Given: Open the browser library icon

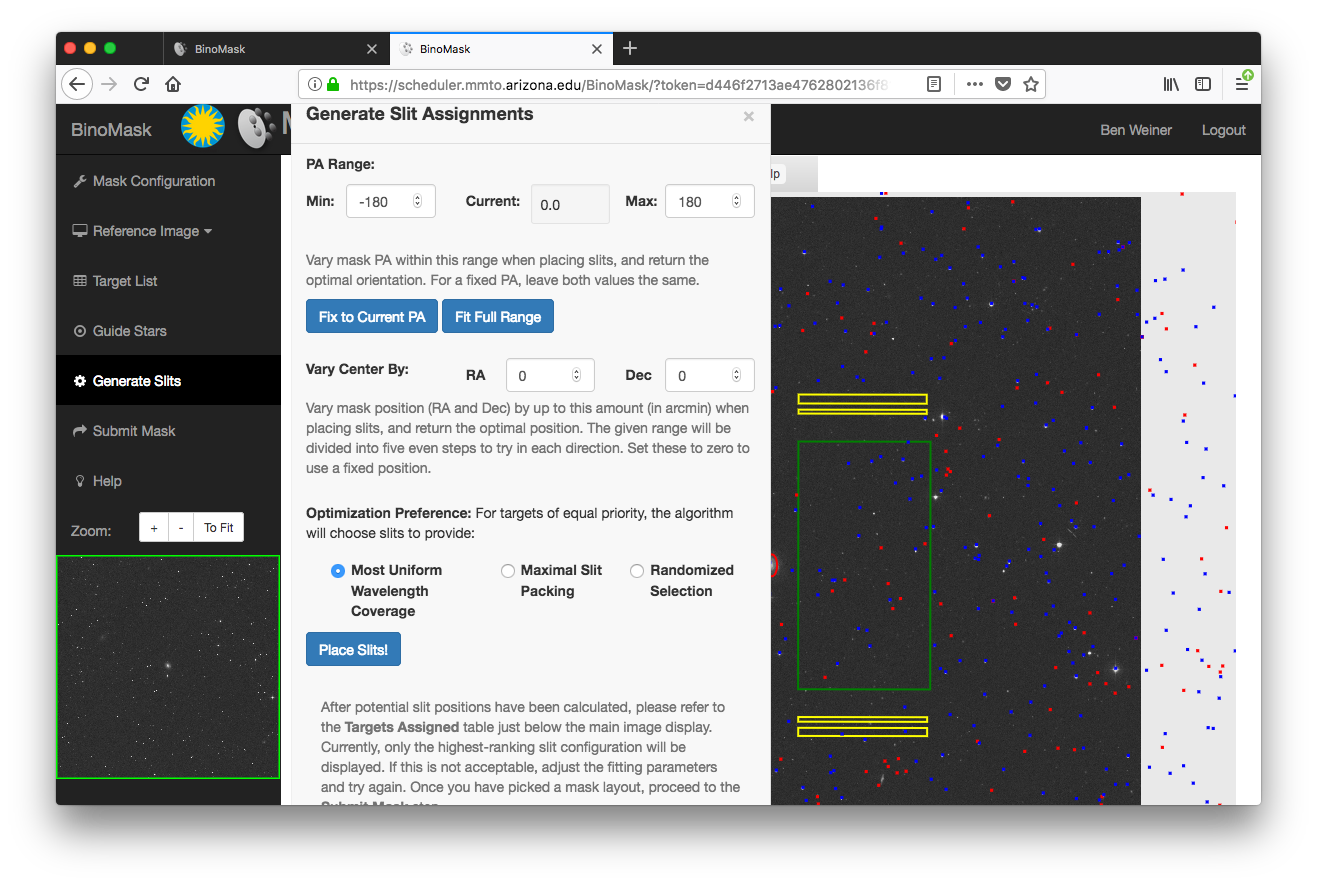Looking at the screenshot, I should tap(1170, 84).
